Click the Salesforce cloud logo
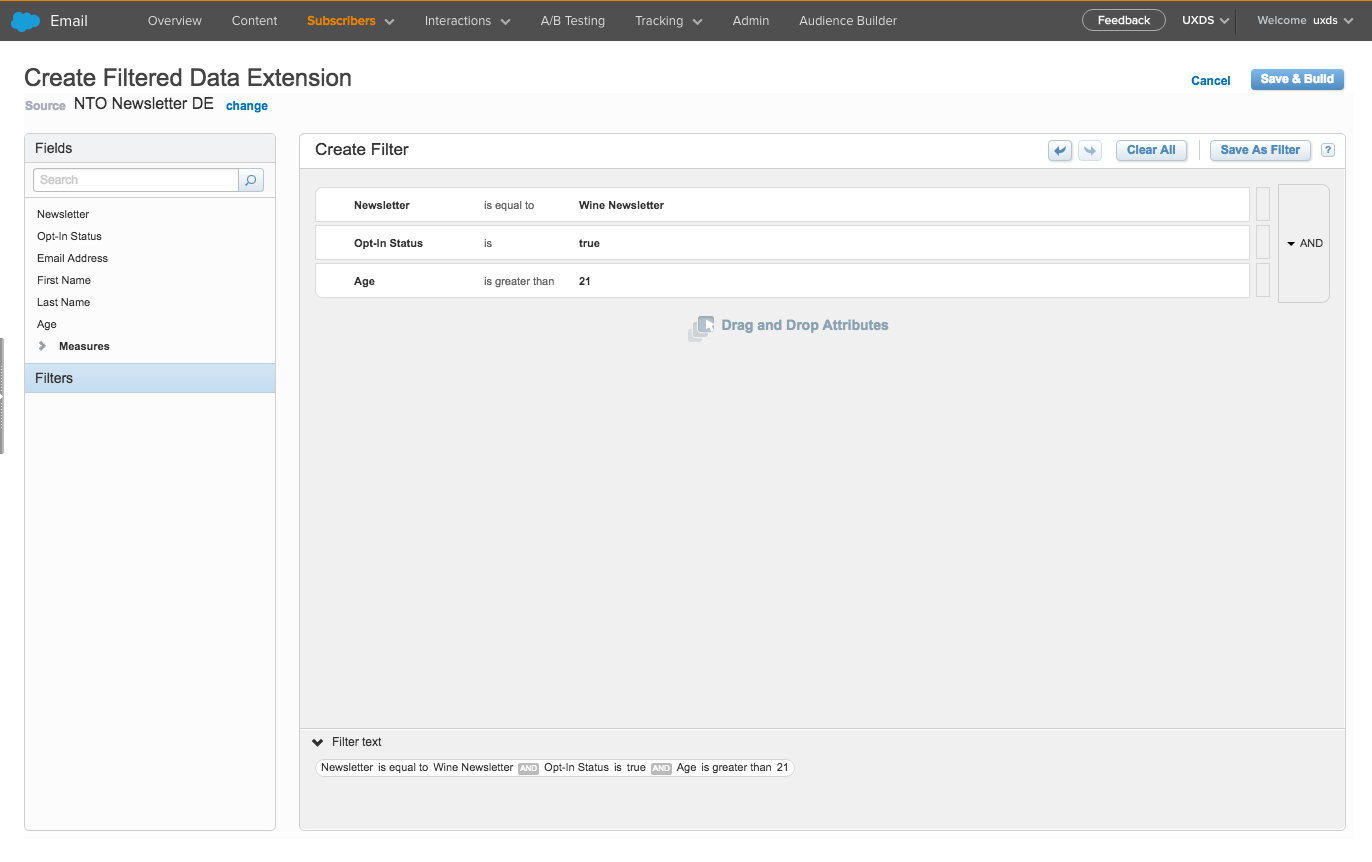This screenshot has width=1372, height=862. [x=25, y=21]
